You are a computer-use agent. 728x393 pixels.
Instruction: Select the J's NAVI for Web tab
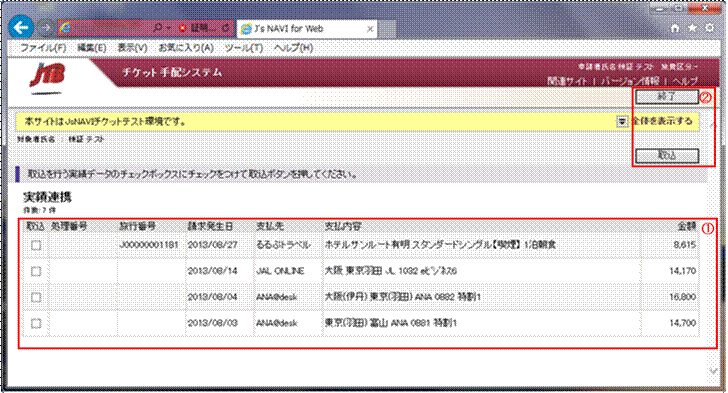coord(306,29)
